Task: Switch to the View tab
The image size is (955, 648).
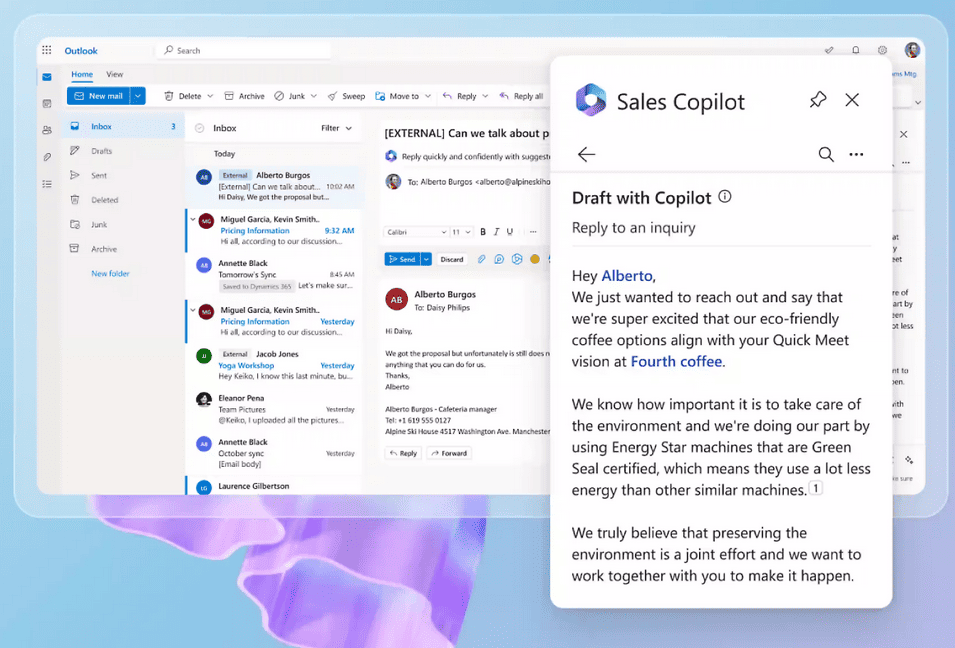Action: [x=115, y=74]
